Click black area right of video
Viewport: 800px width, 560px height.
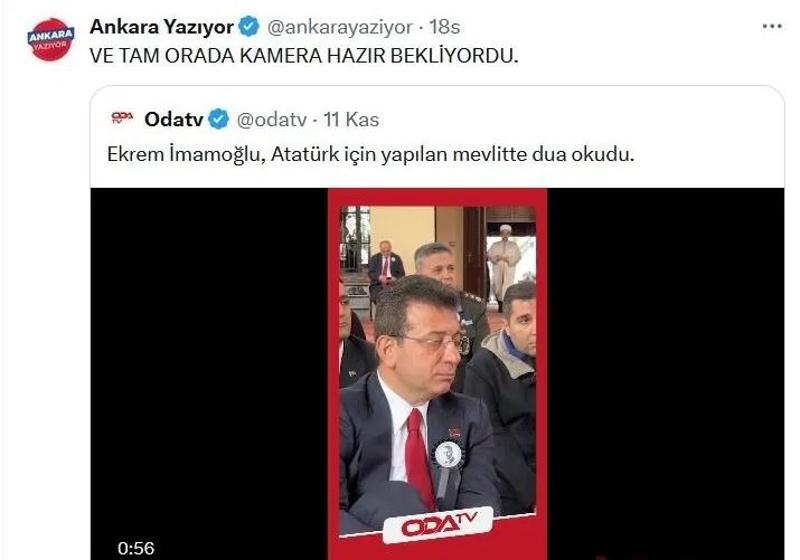tap(665, 374)
